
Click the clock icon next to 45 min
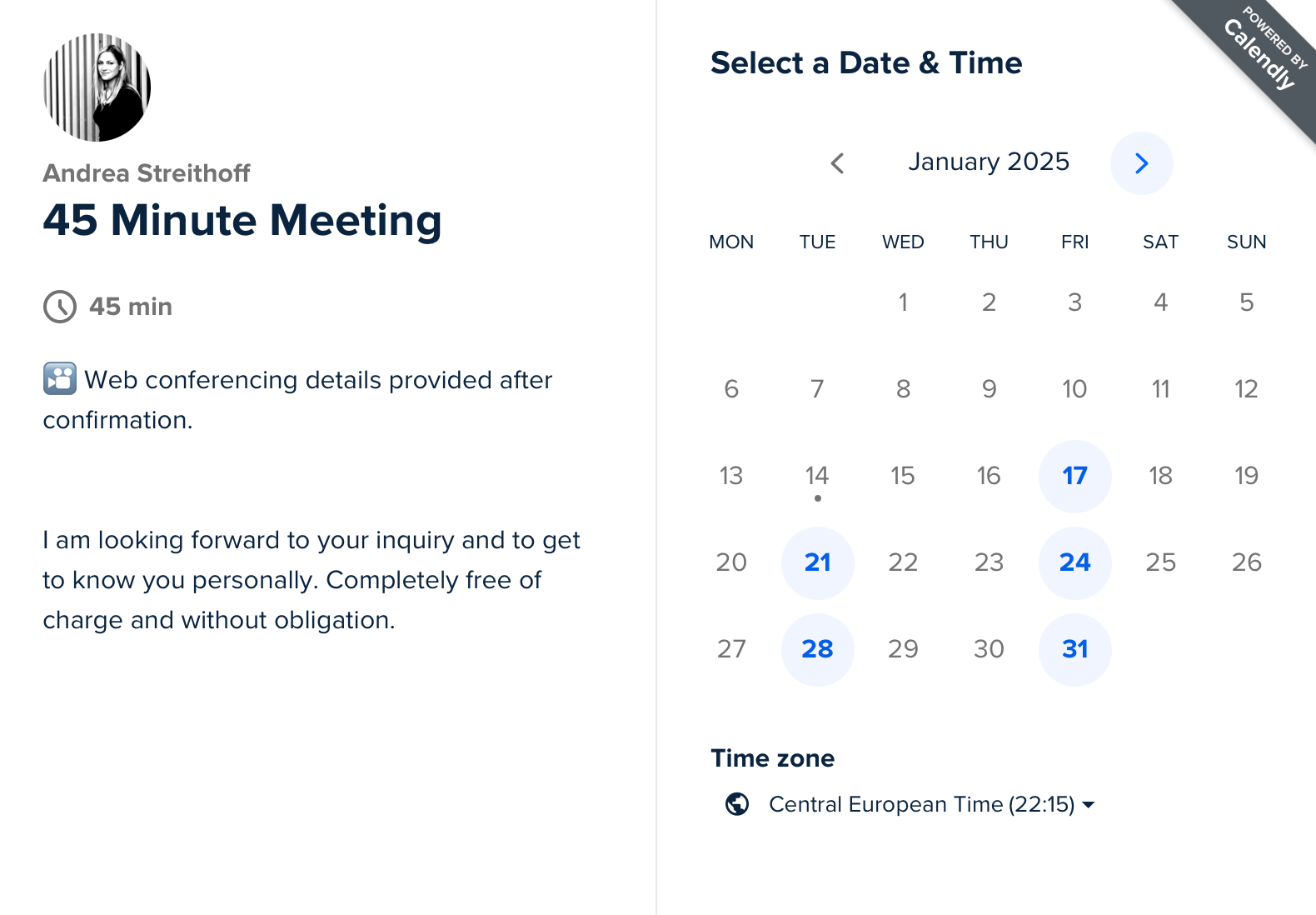(x=60, y=307)
